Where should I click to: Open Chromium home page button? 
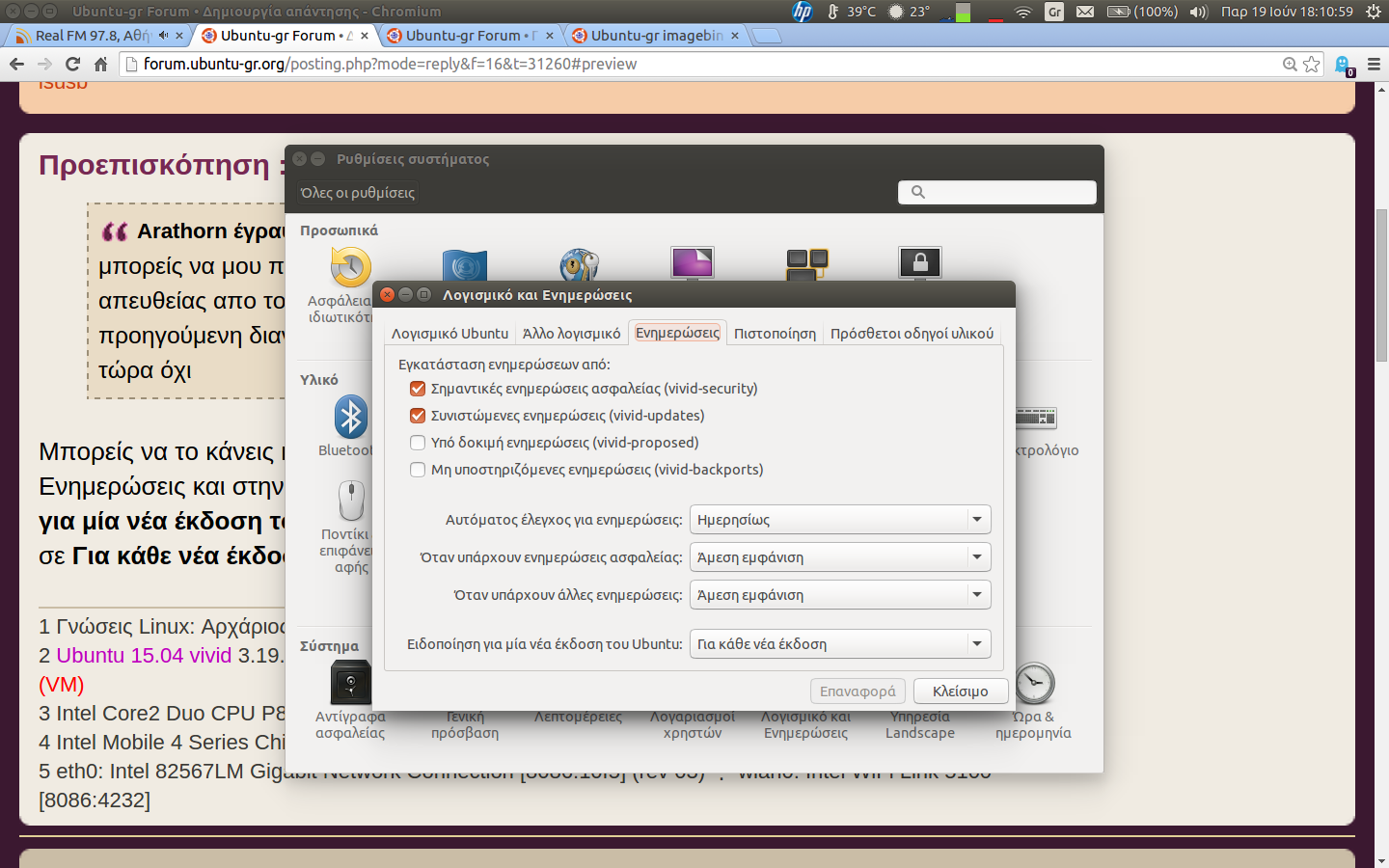100,64
